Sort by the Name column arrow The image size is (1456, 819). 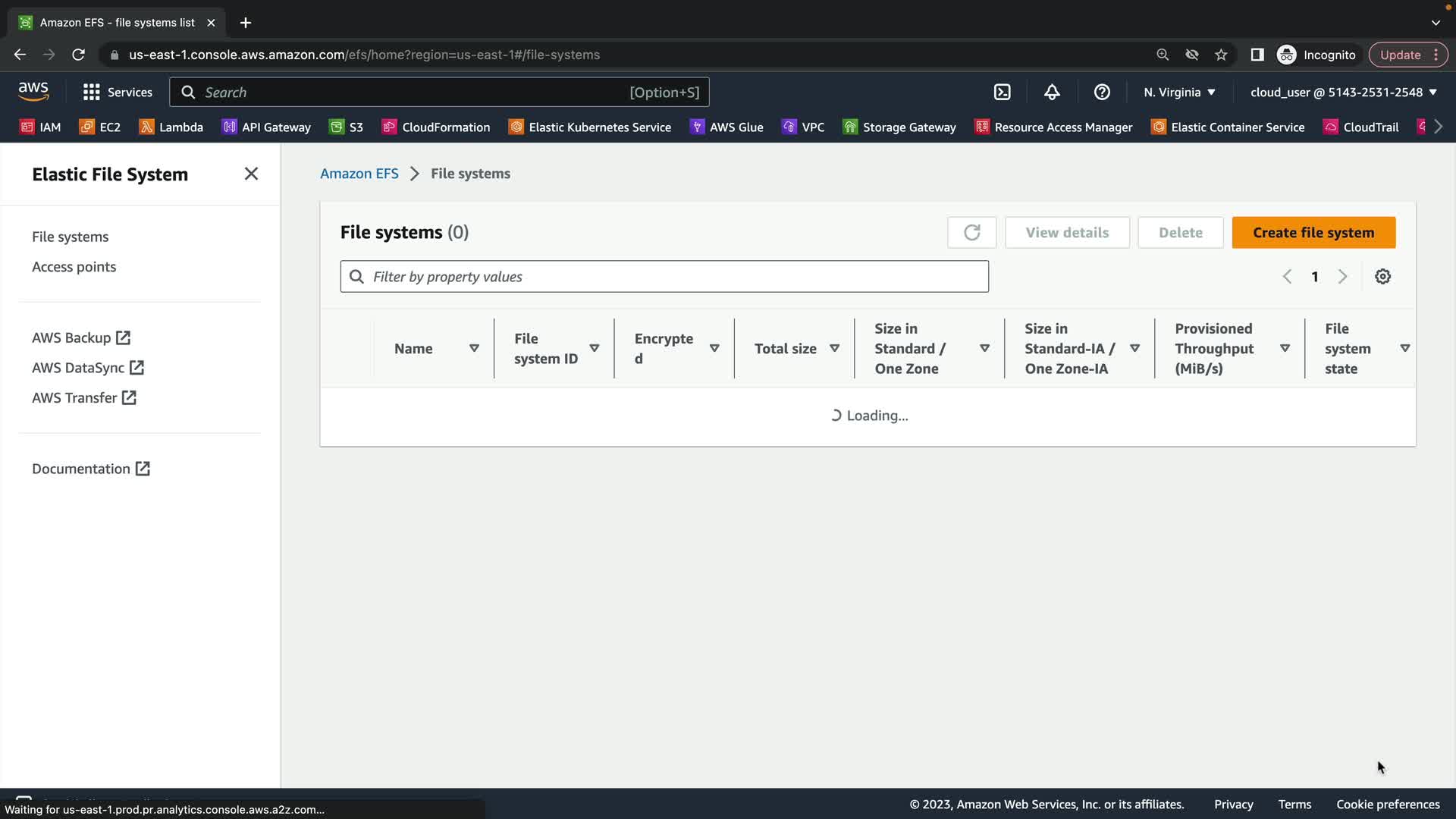474,348
